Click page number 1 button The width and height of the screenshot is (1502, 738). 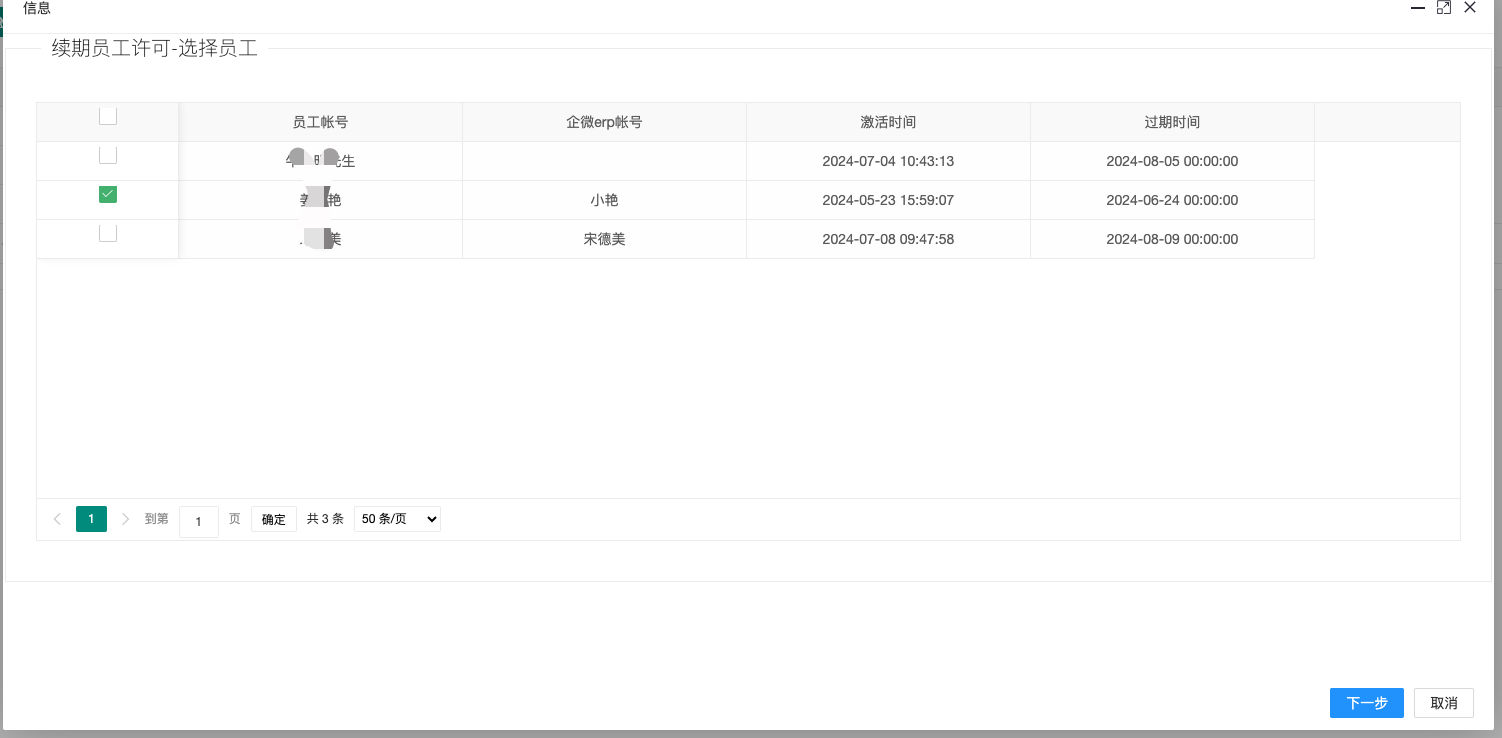[91, 519]
